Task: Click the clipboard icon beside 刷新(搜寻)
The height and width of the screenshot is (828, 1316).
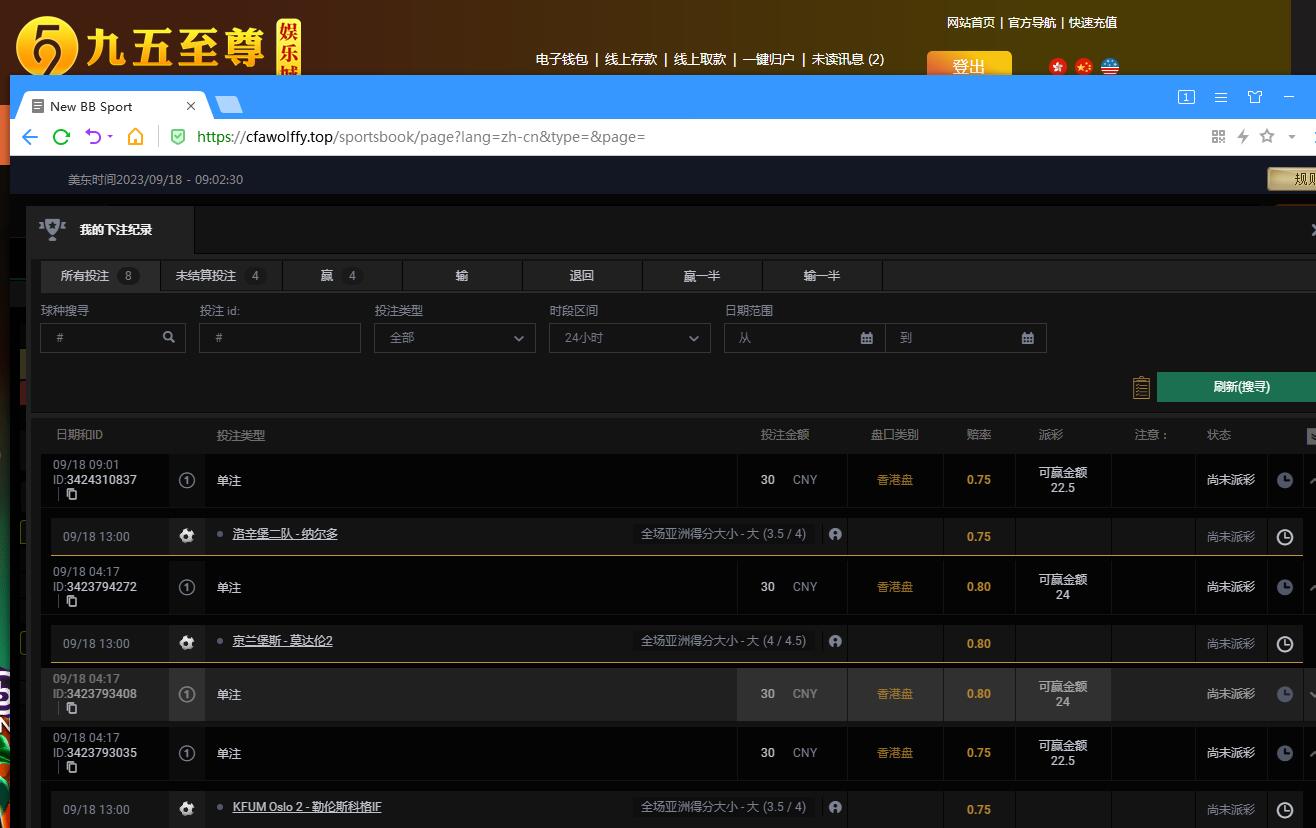Action: pyautogui.click(x=1141, y=388)
